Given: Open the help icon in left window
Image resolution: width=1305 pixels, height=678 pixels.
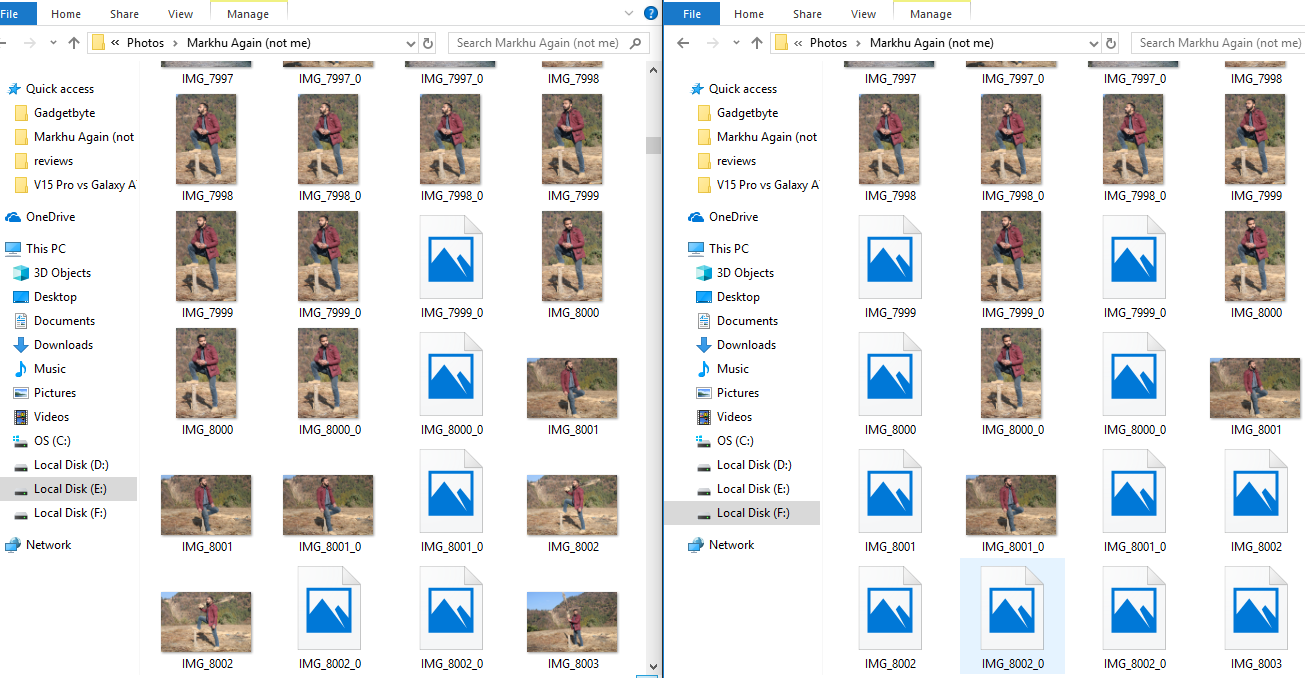Looking at the screenshot, I should click(651, 13).
